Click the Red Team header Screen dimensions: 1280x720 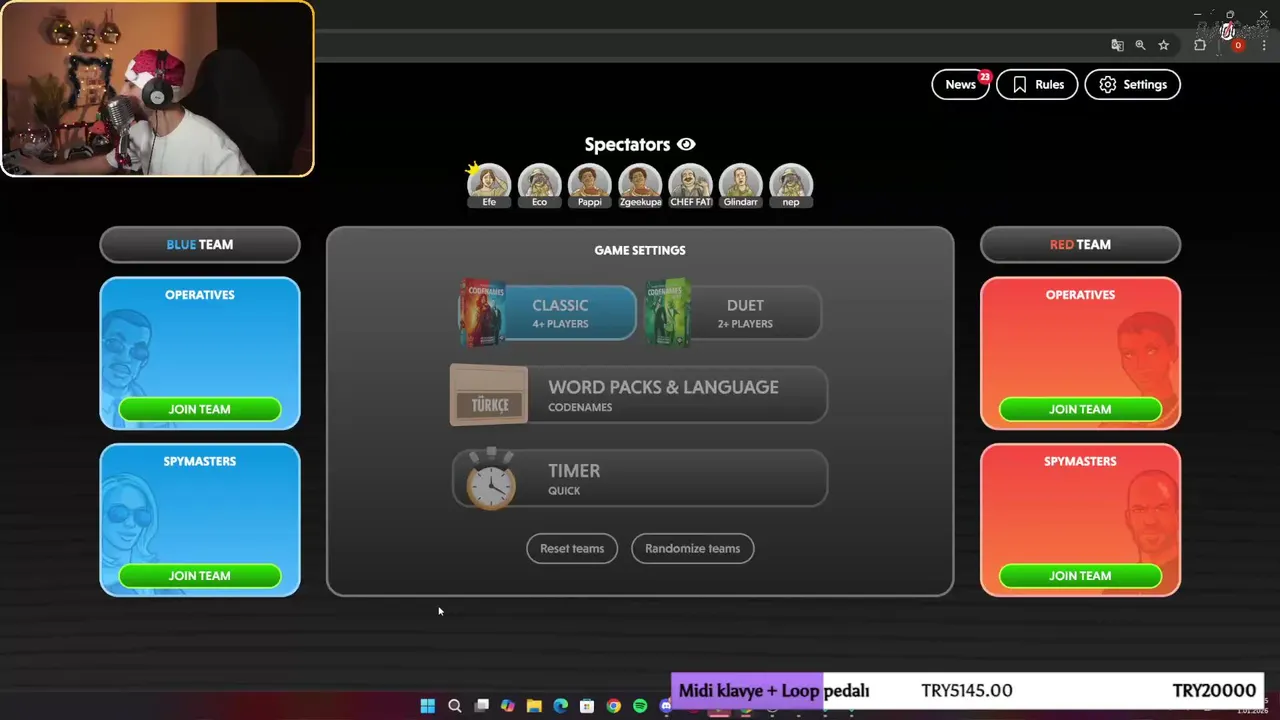click(1080, 244)
